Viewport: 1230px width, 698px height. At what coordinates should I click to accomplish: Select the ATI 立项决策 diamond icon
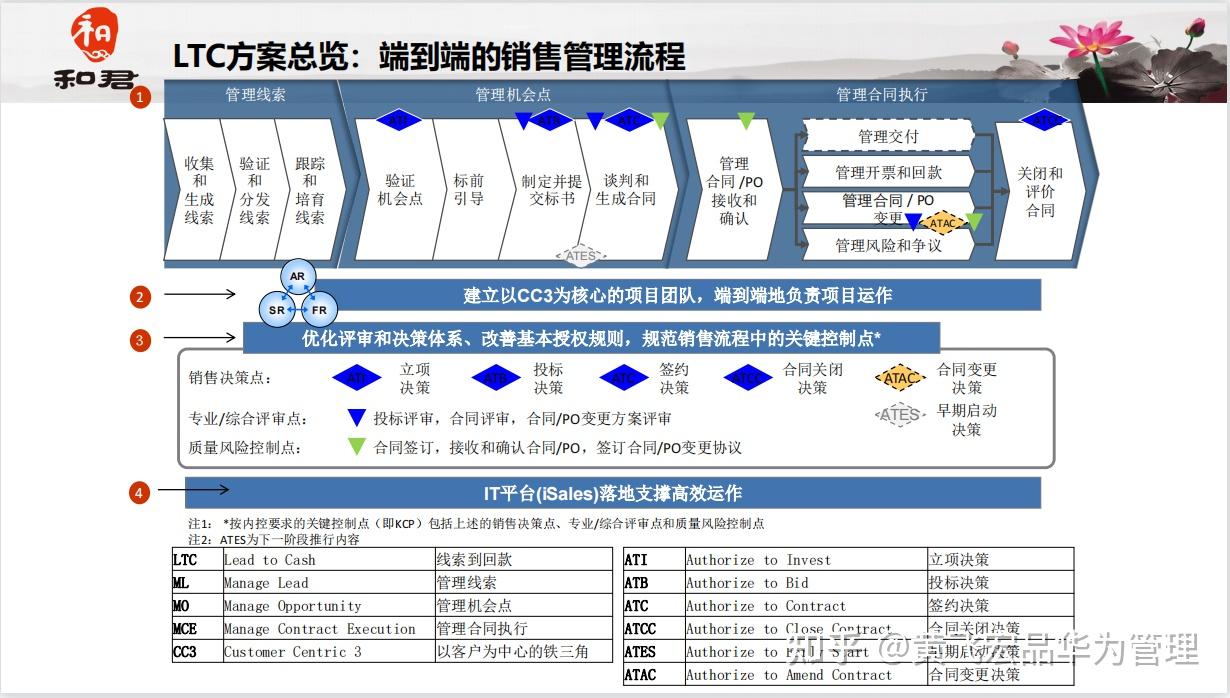coord(356,377)
